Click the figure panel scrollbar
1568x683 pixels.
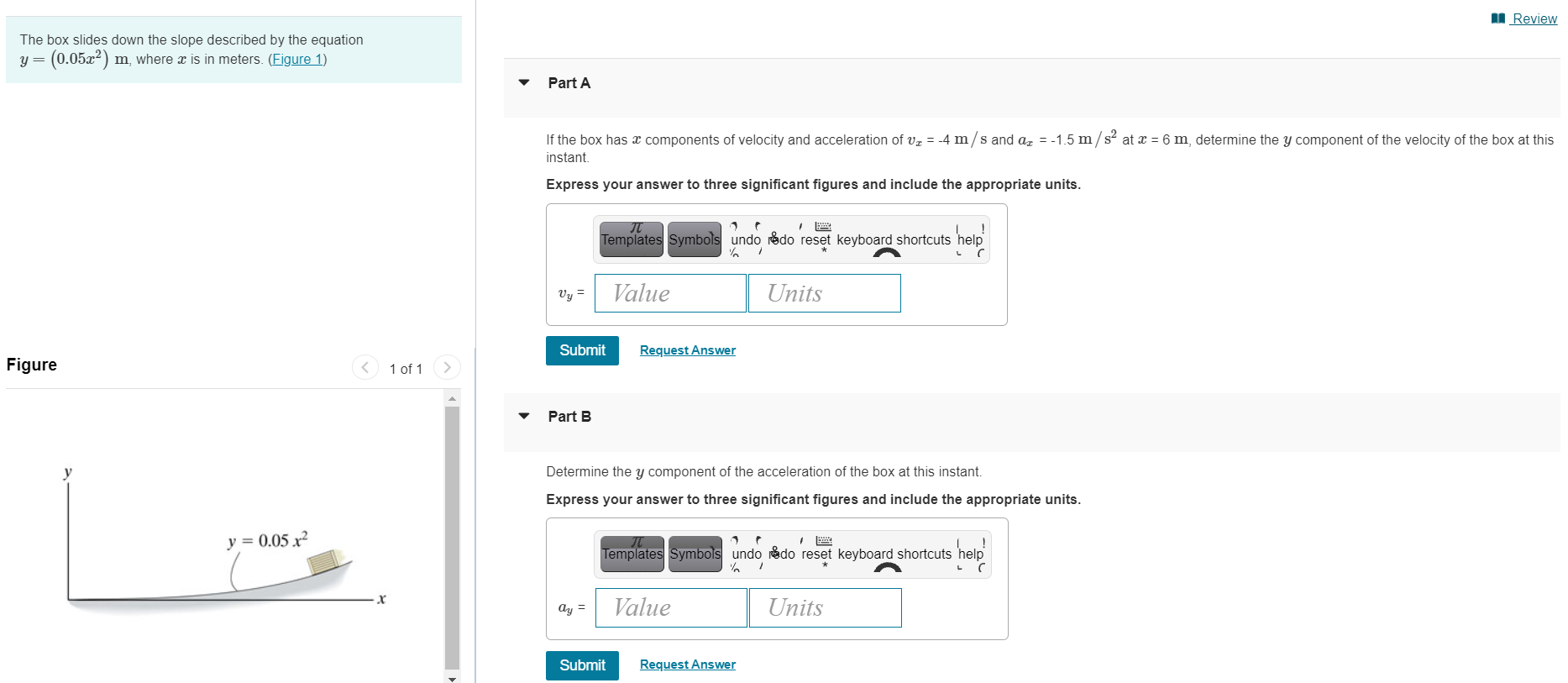(453, 538)
